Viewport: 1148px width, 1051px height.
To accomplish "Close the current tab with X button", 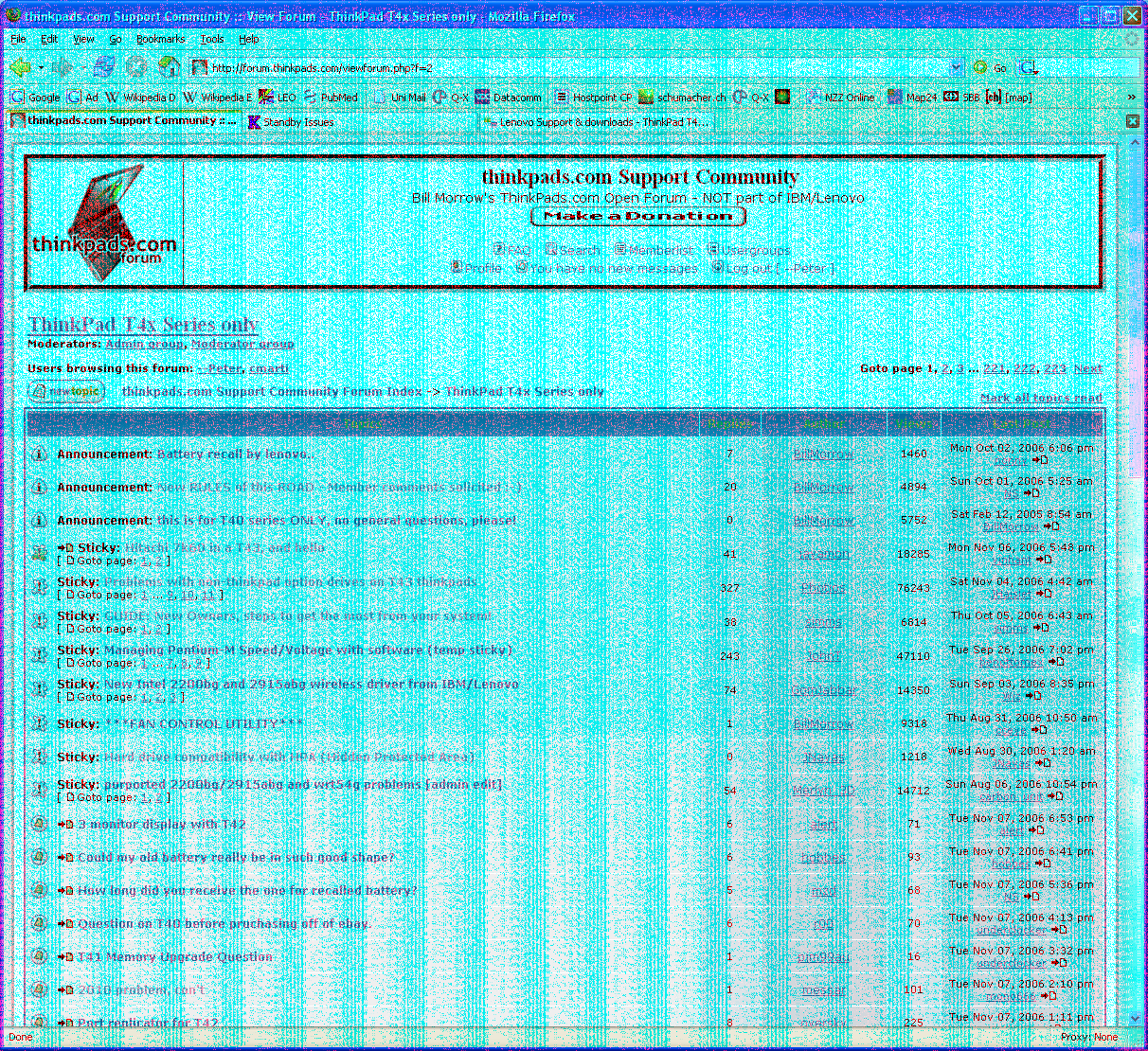I will [x=1133, y=121].
